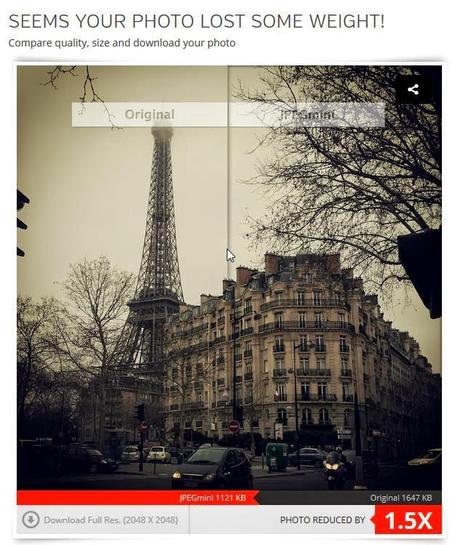Click the red JPEGmini 1121 KB size bar
Image resolution: width=460 pixels, height=545 pixels.
[x=138, y=498]
